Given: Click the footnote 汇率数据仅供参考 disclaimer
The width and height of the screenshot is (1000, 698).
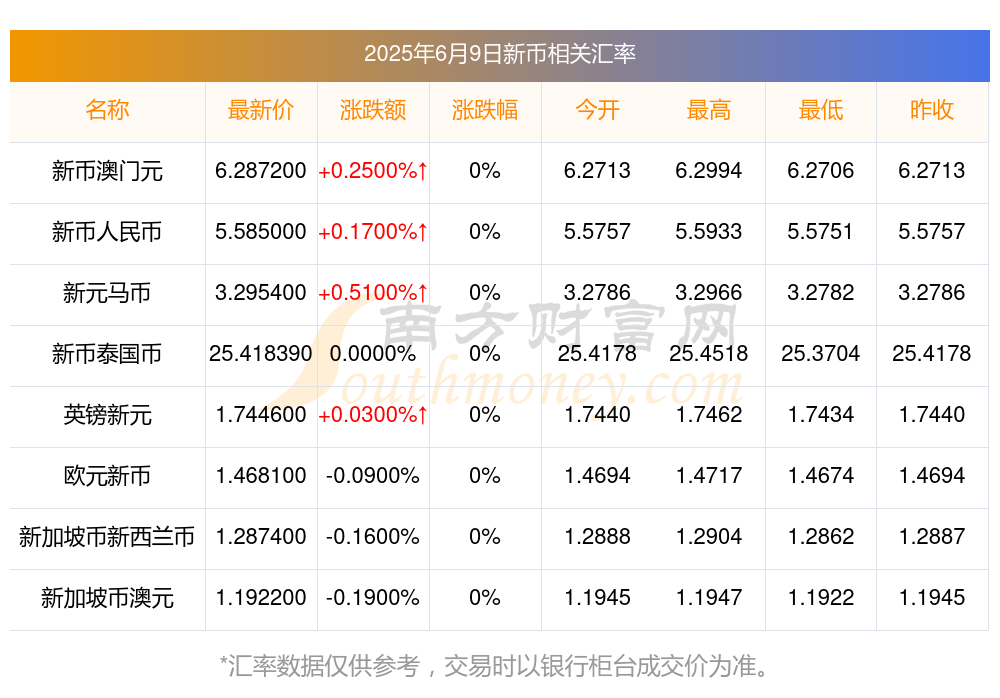Looking at the screenshot, I should coord(494,665).
